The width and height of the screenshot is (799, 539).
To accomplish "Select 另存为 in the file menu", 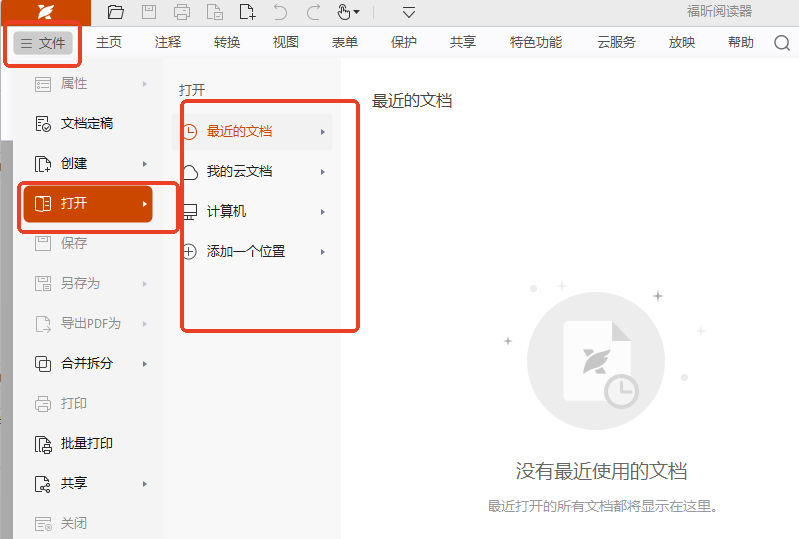I will coord(88,284).
